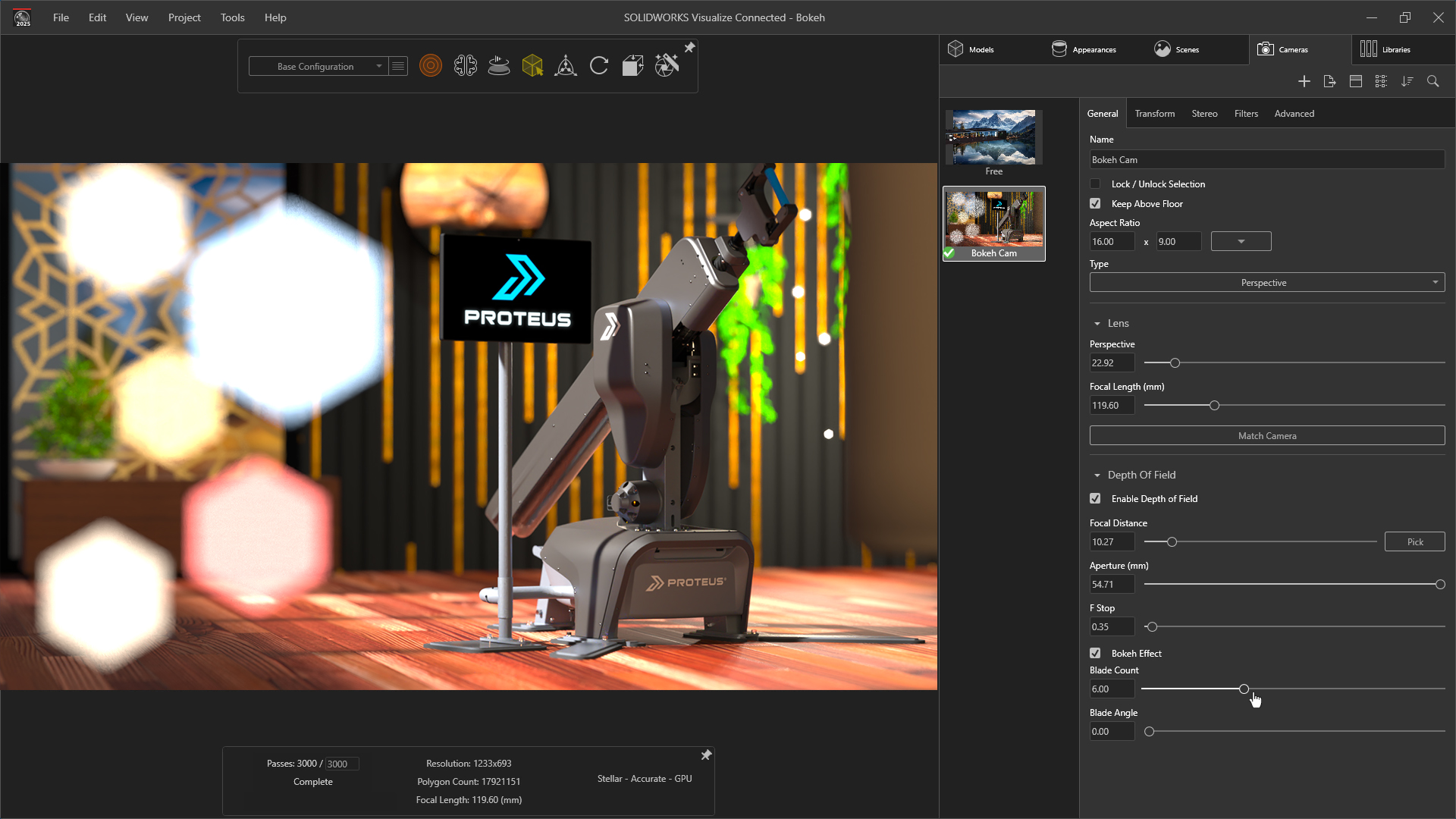Click the Match Camera button
The width and height of the screenshot is (1456, 819).
click(1266, 436)
